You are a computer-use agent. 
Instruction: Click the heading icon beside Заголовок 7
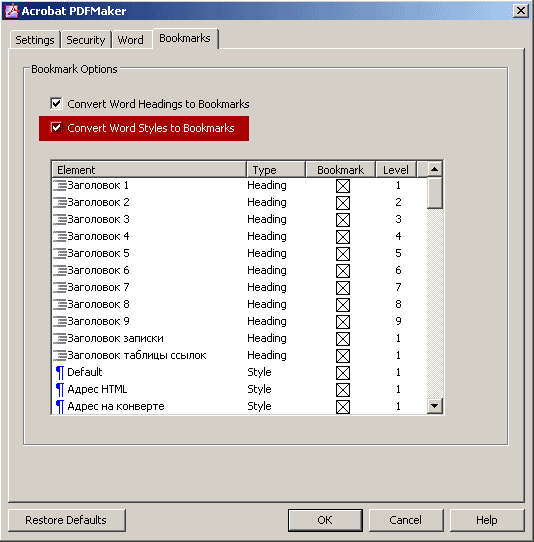pos(60,287)
